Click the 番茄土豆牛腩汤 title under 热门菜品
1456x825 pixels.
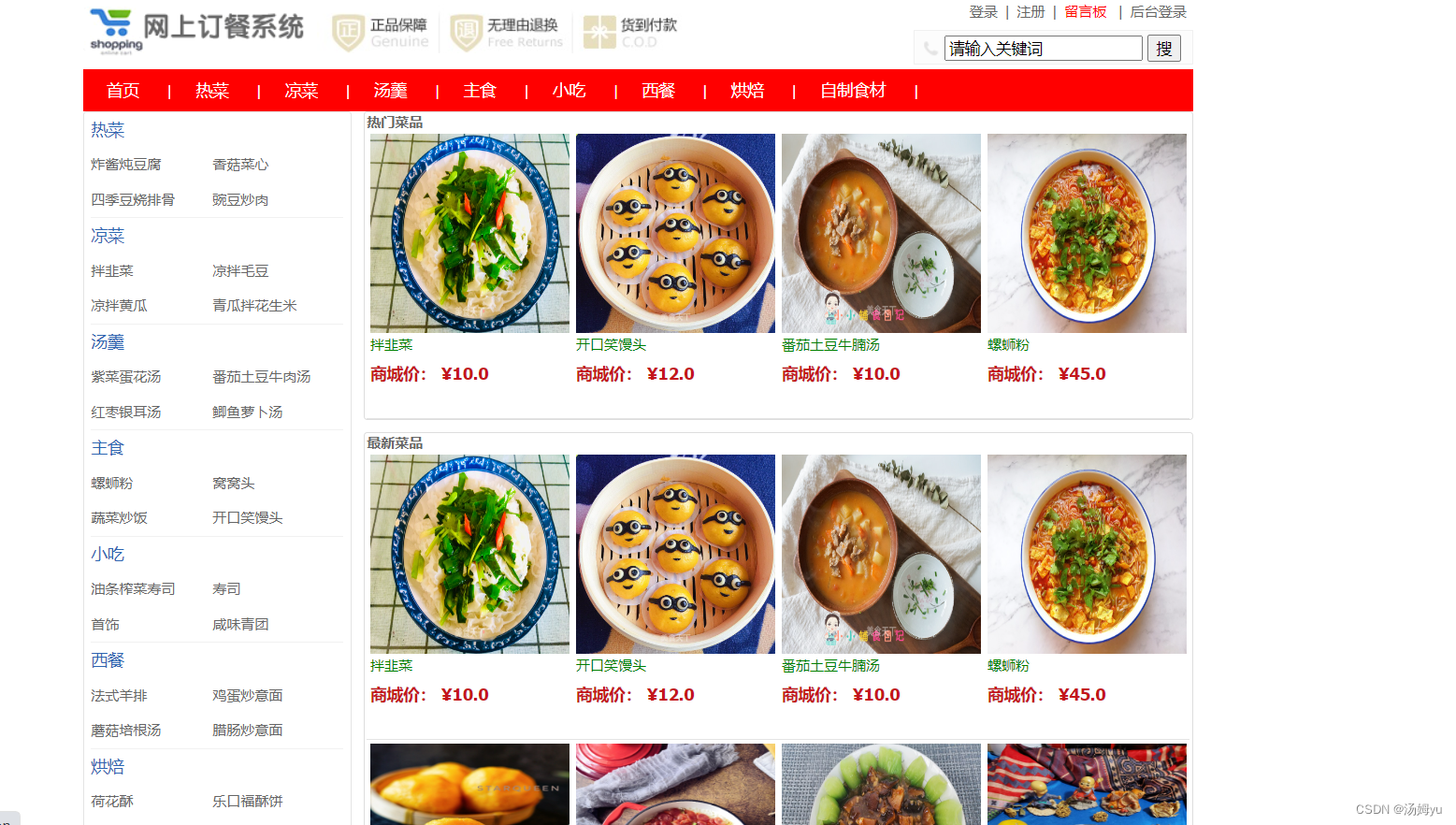(830, 345)
